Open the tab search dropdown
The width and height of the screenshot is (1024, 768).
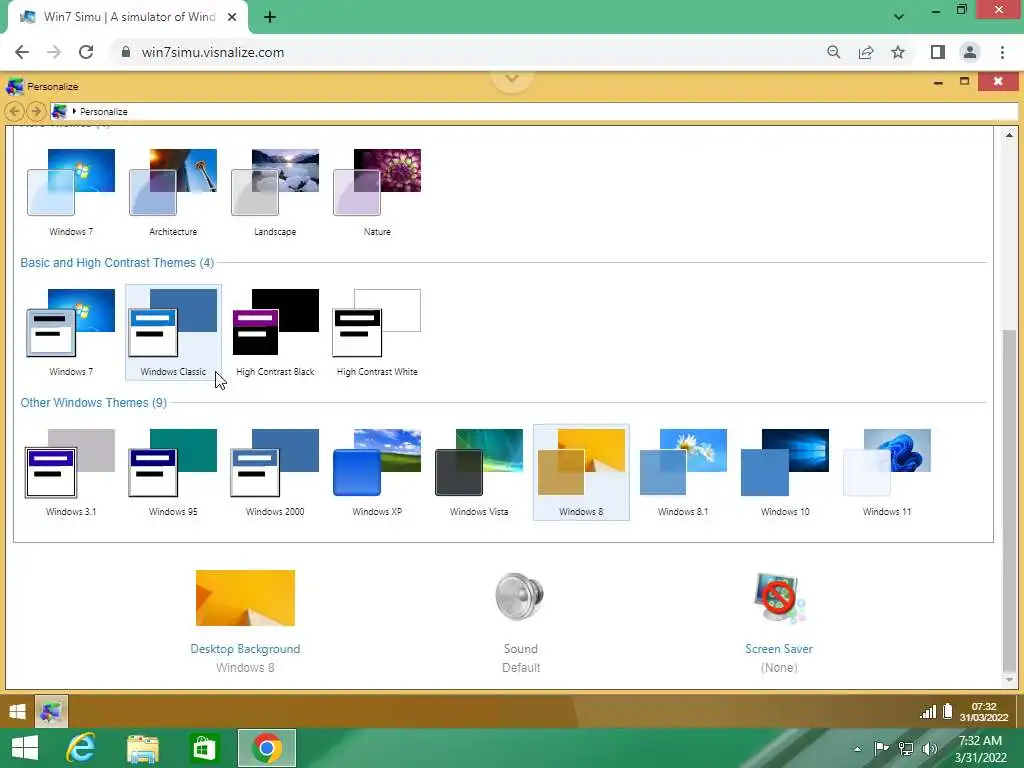click(x=899, y=17)
